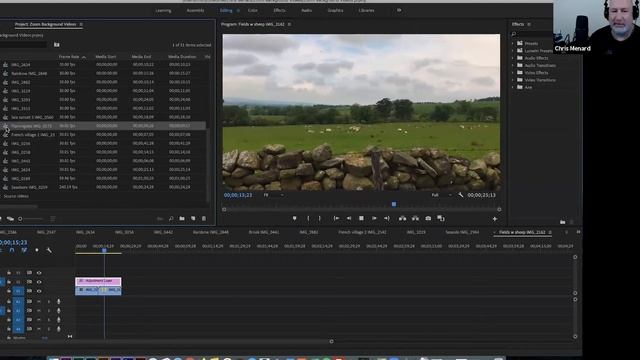Viewport: 640px width, 360px height.
Task: Click the trash Clear icon in Project panel
Action: (x=204, y=219)
